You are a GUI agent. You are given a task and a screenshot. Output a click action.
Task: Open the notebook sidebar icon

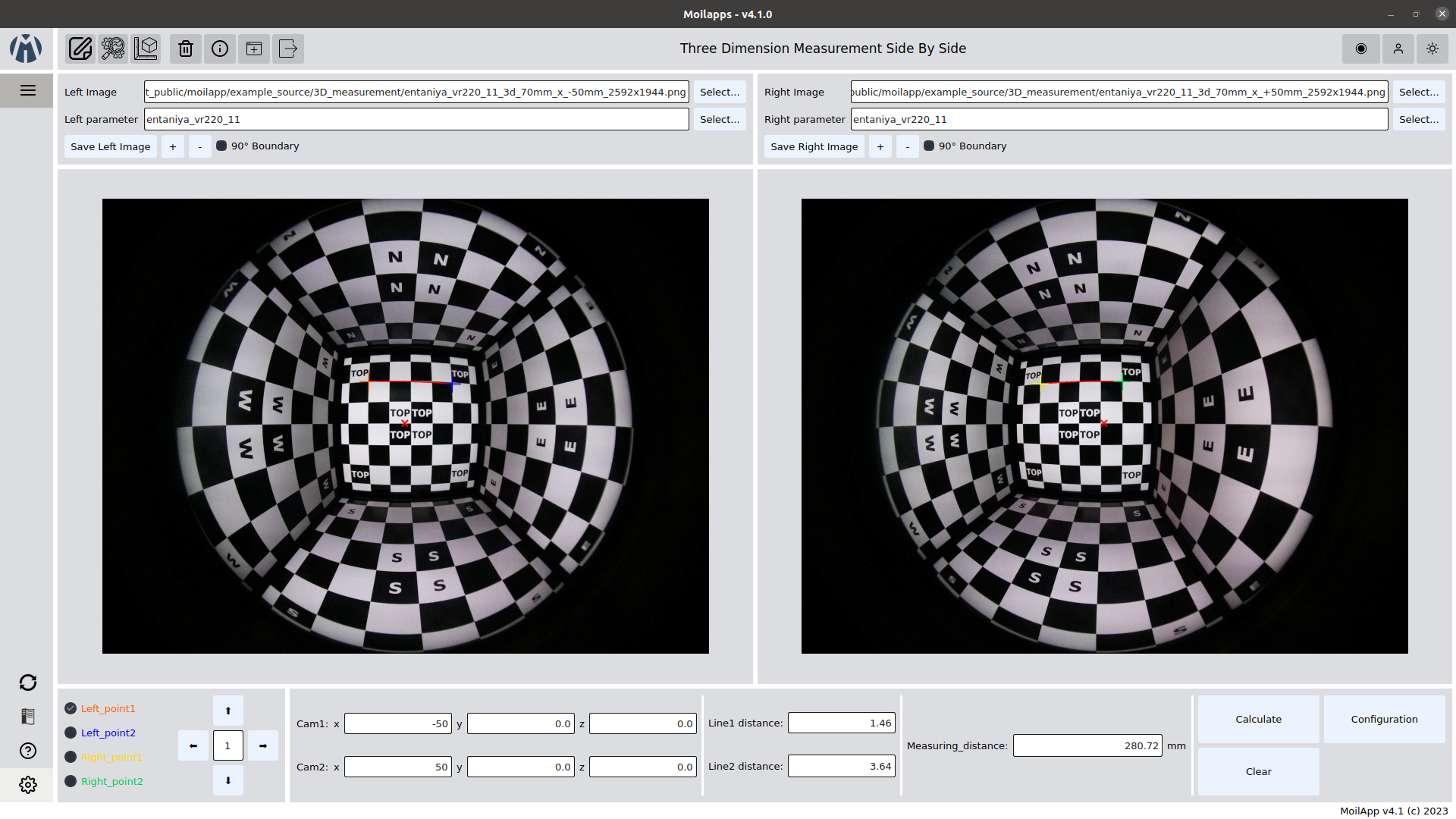(x=28, y=717)
